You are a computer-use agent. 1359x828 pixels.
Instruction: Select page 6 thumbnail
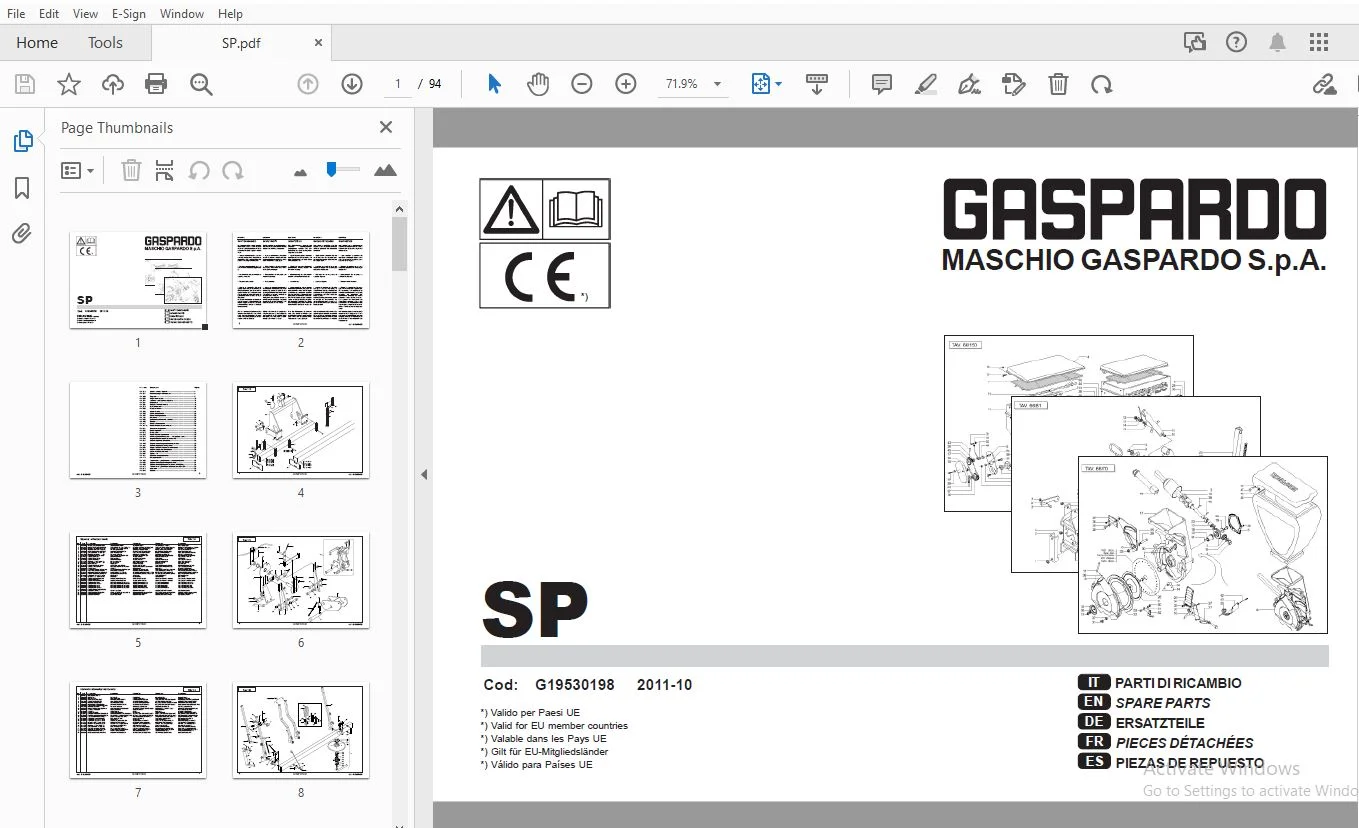click(x=301, y=580)
